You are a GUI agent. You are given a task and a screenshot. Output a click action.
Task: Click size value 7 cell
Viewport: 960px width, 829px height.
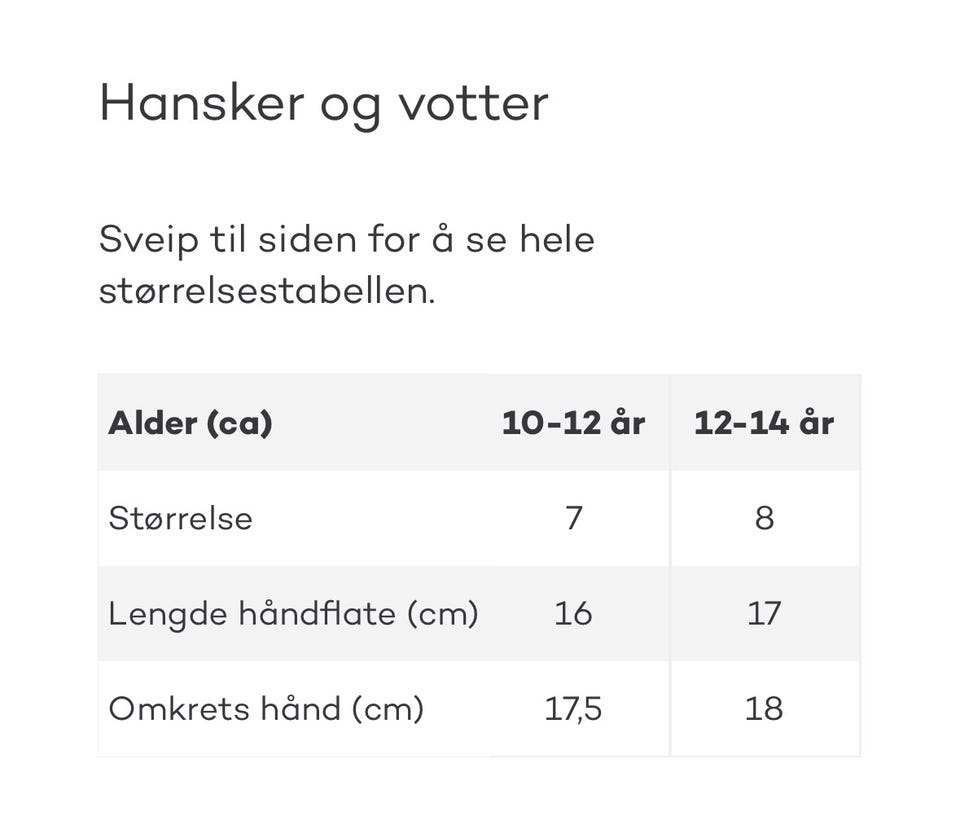pyautogui.click(x=573, y=519)
